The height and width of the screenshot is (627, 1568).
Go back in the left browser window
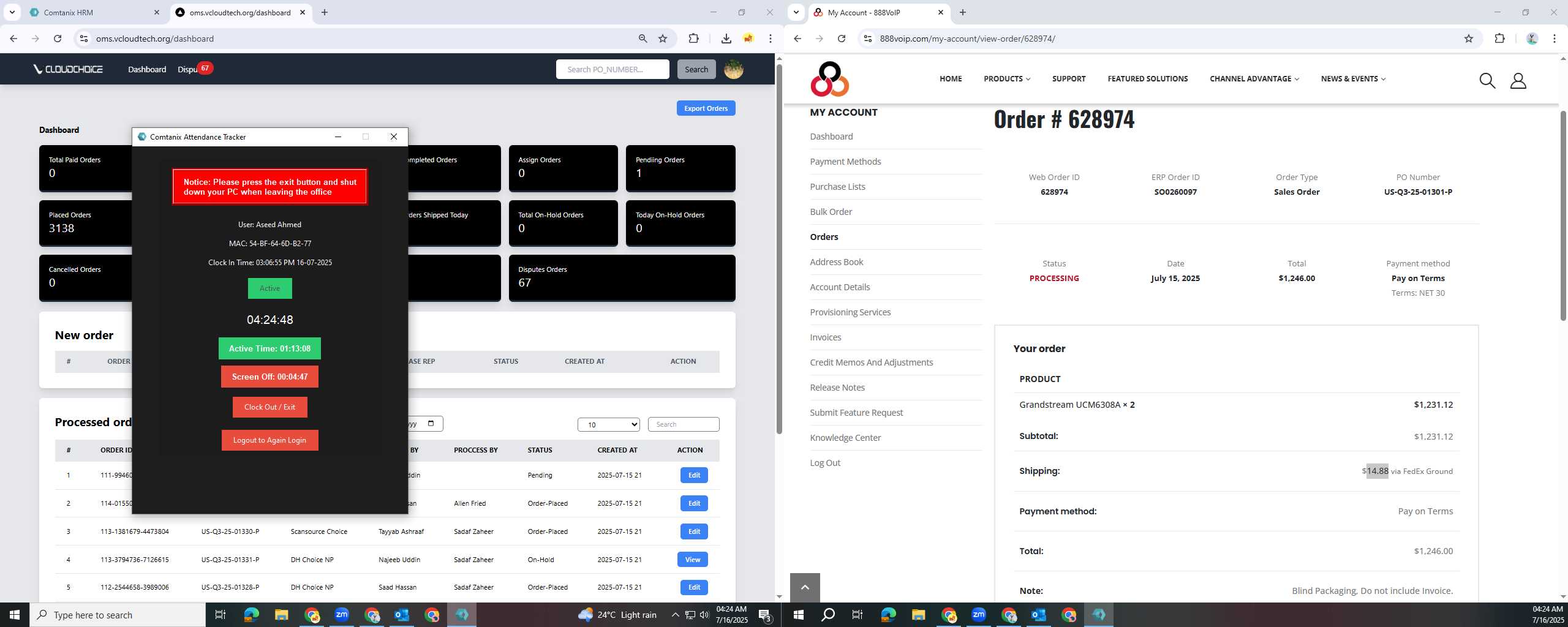pos(13,39)
